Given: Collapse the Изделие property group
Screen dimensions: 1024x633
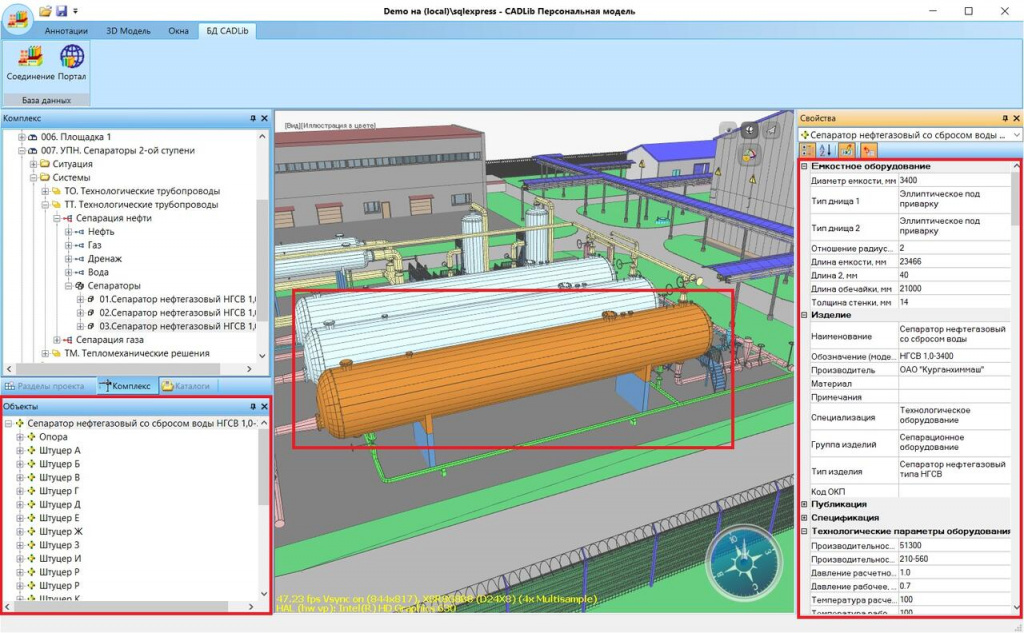Looking at the screenshot, I should click(805, 315).
